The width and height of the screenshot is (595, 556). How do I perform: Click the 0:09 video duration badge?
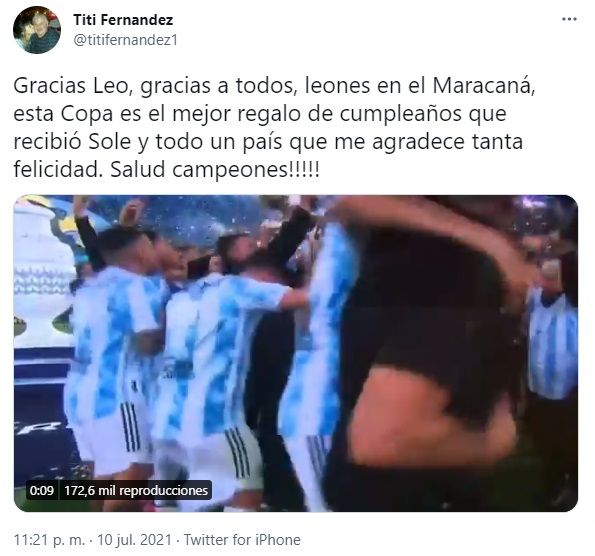[42, 490]
